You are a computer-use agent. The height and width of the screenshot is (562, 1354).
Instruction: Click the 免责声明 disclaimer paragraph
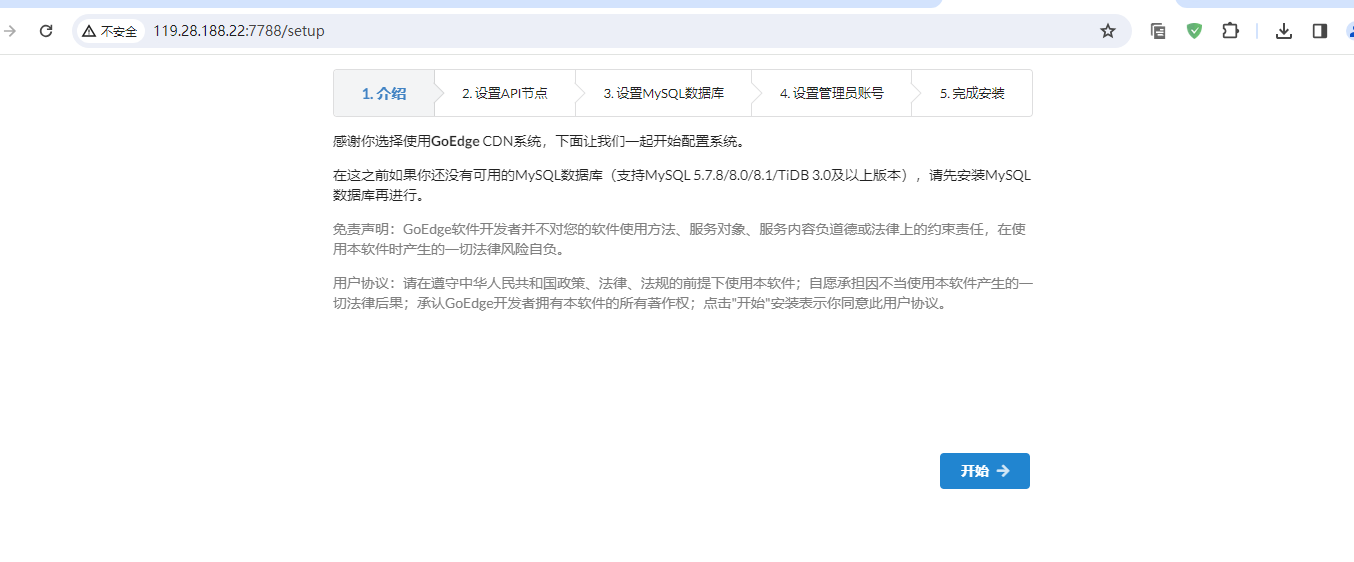(x=680, y=239)
